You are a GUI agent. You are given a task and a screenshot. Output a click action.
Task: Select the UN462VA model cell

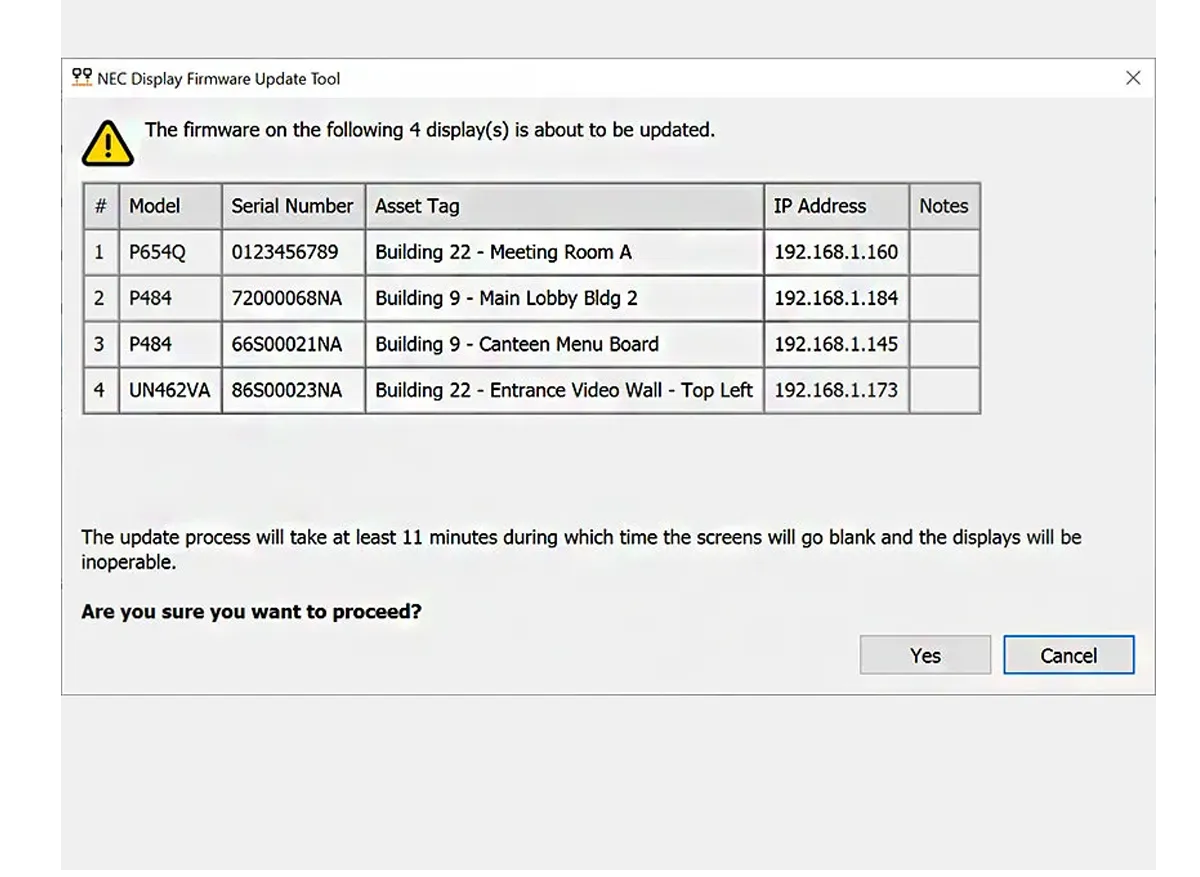170,390
